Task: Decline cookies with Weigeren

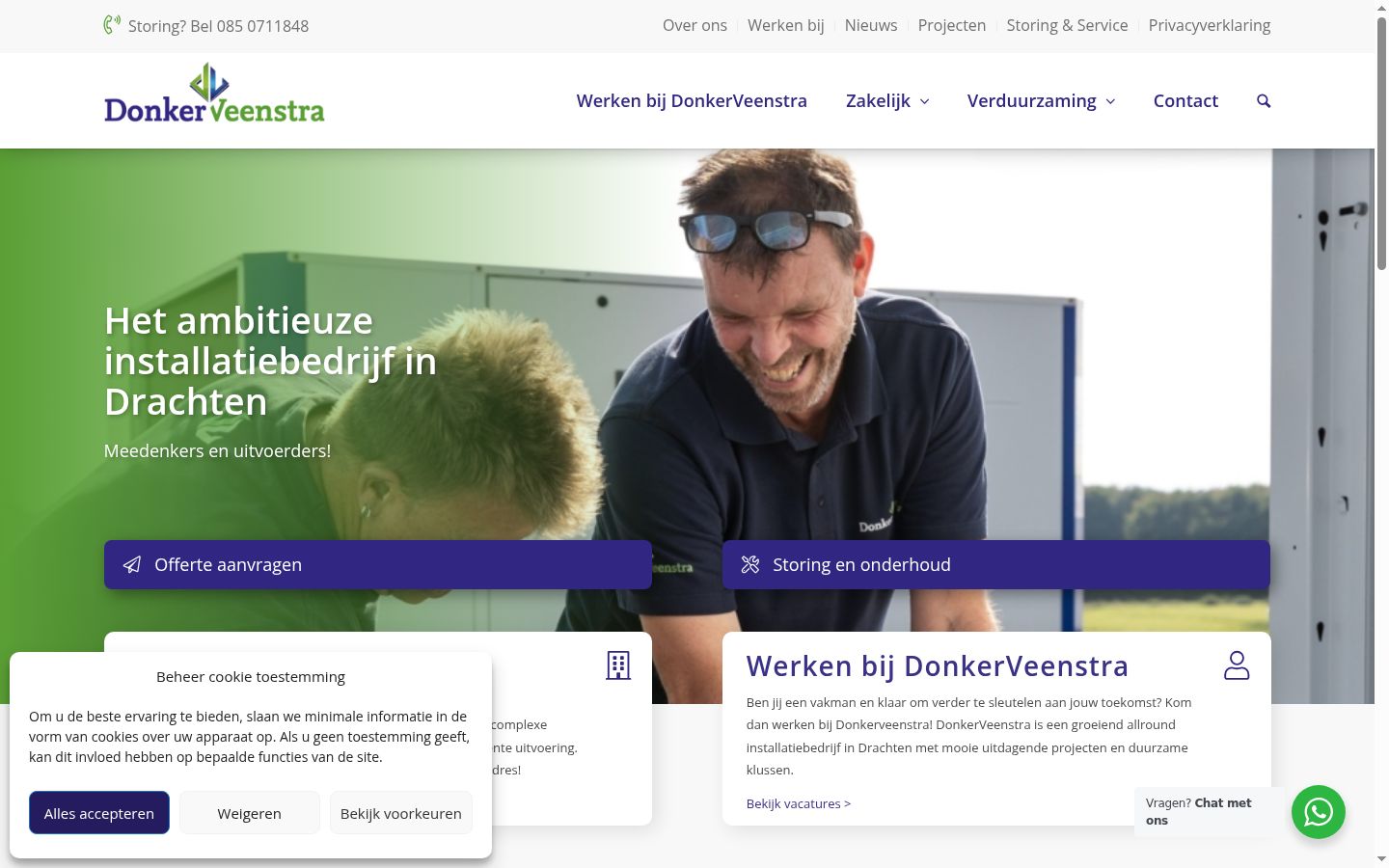Action: click(x=250, y=813)
